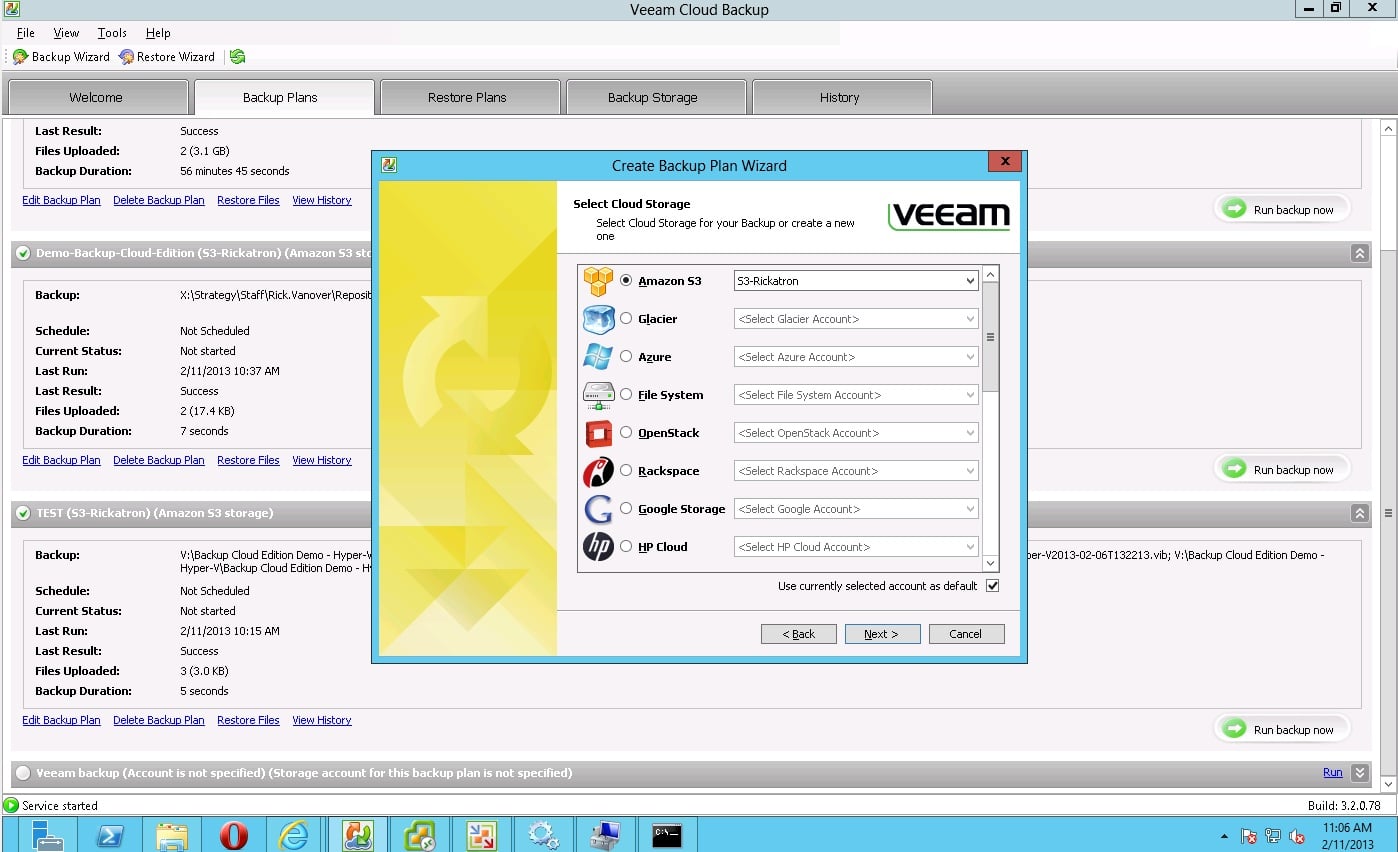This screenshot has height=852, width=1398.
Task: Click the green status icon of TEST plan
Action: coord(23,513)
